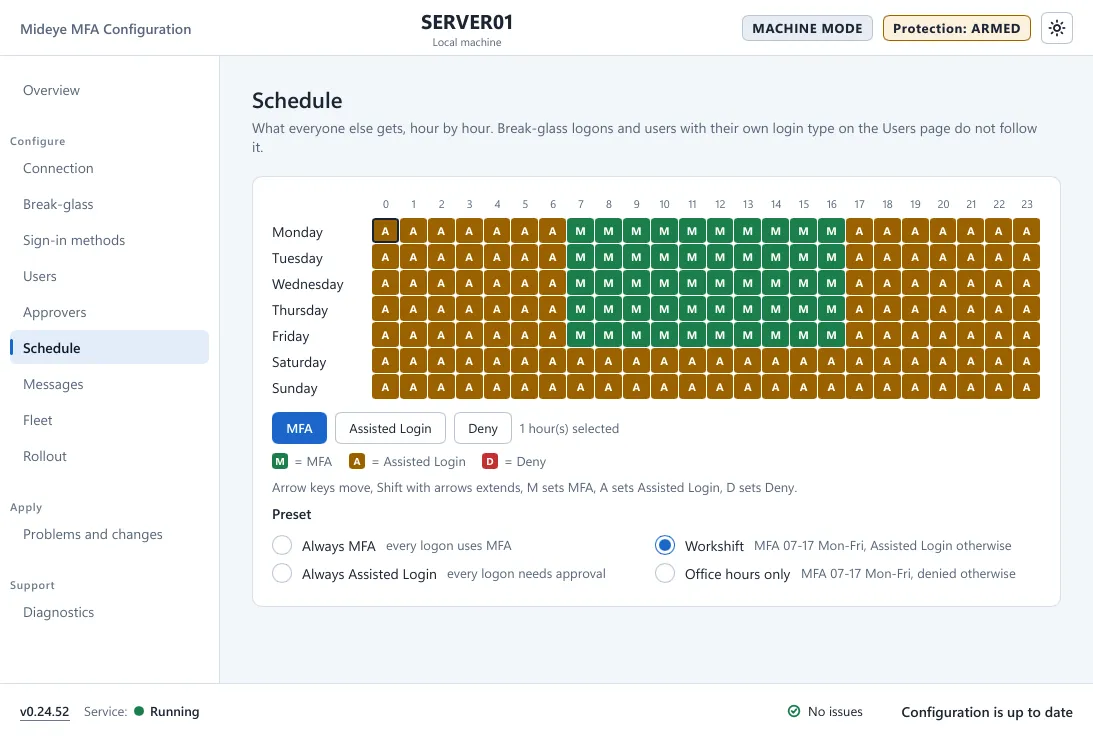This screenshot has width=1093, height=739.
Task: Open Problems and changes
Action: click(109, 534)
